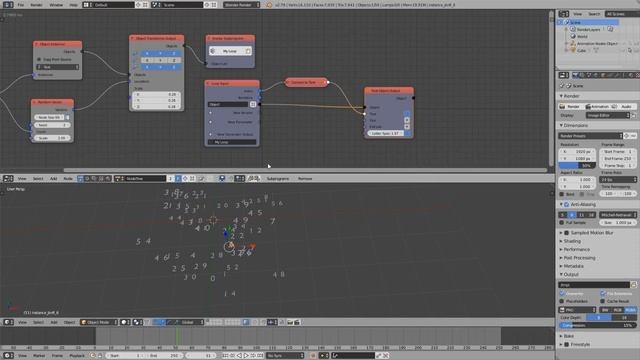
Task: Open the node editor View menu
Action: [22, 179]
